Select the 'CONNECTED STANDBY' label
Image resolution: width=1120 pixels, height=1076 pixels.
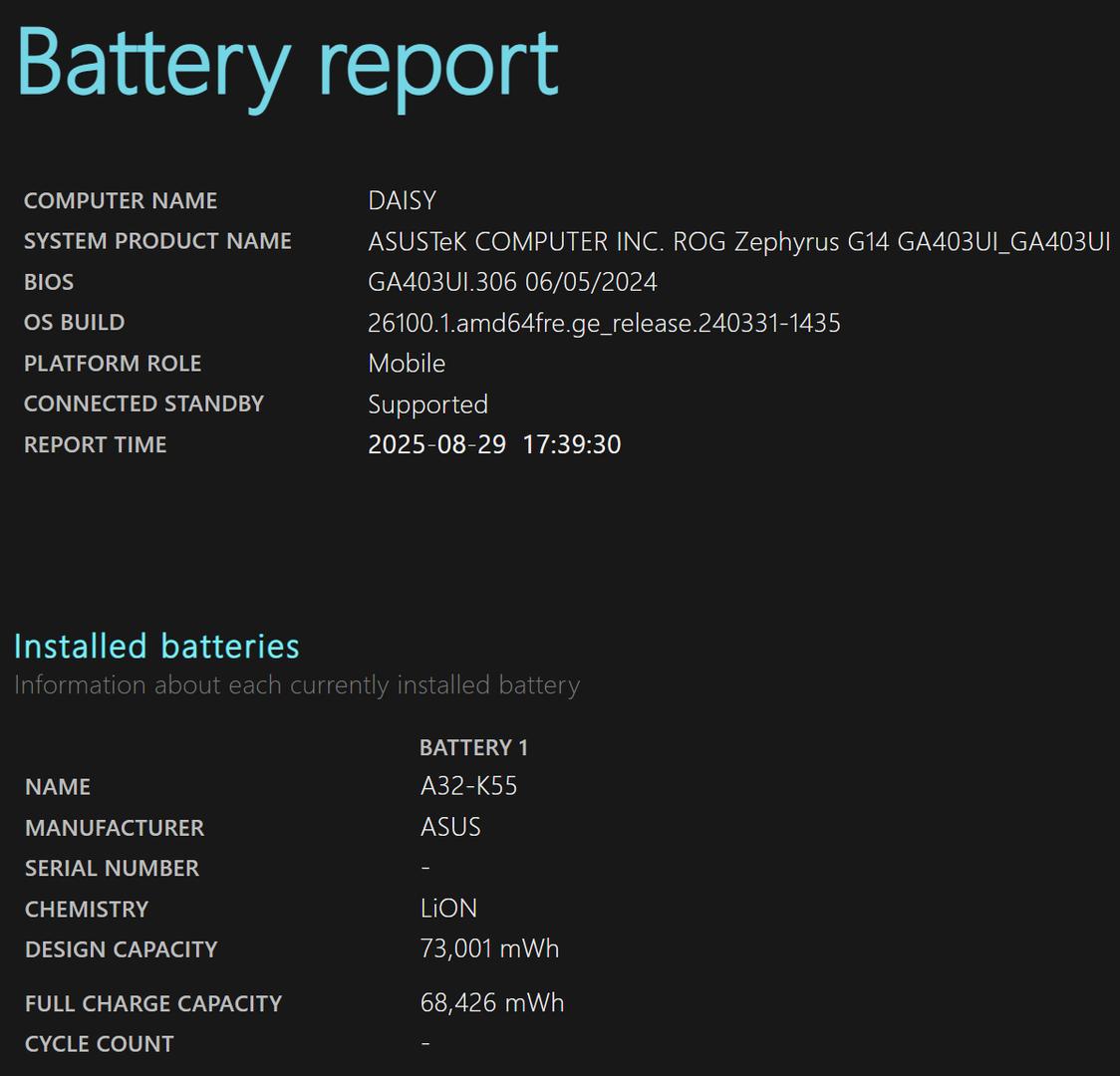144,404
